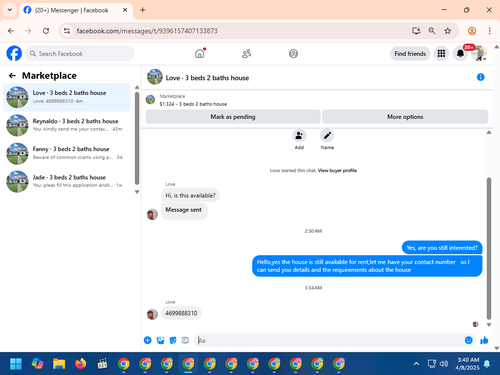The image size is (500, 375).
Task: Open the Jade 3 beds 2 baths conversation
Action: click(x=67, y=181)
